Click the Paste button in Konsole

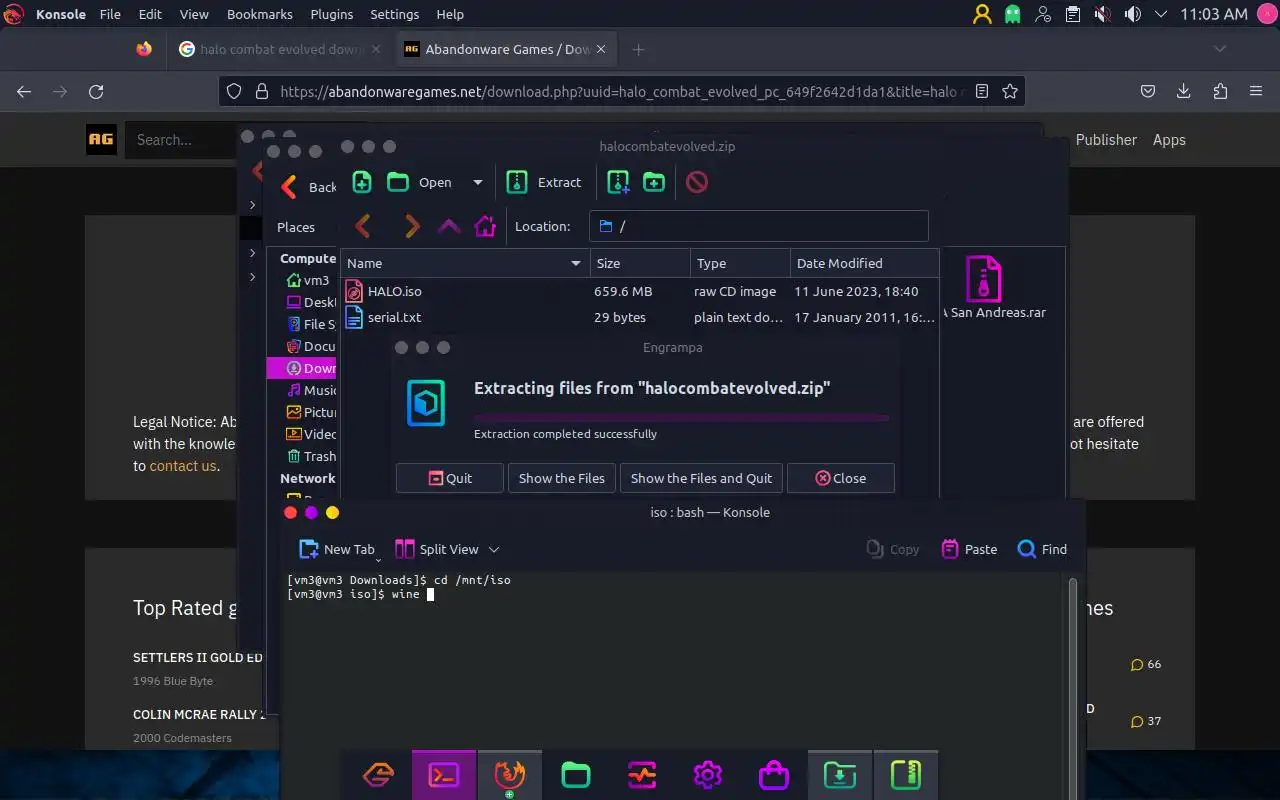click(969, 549)
